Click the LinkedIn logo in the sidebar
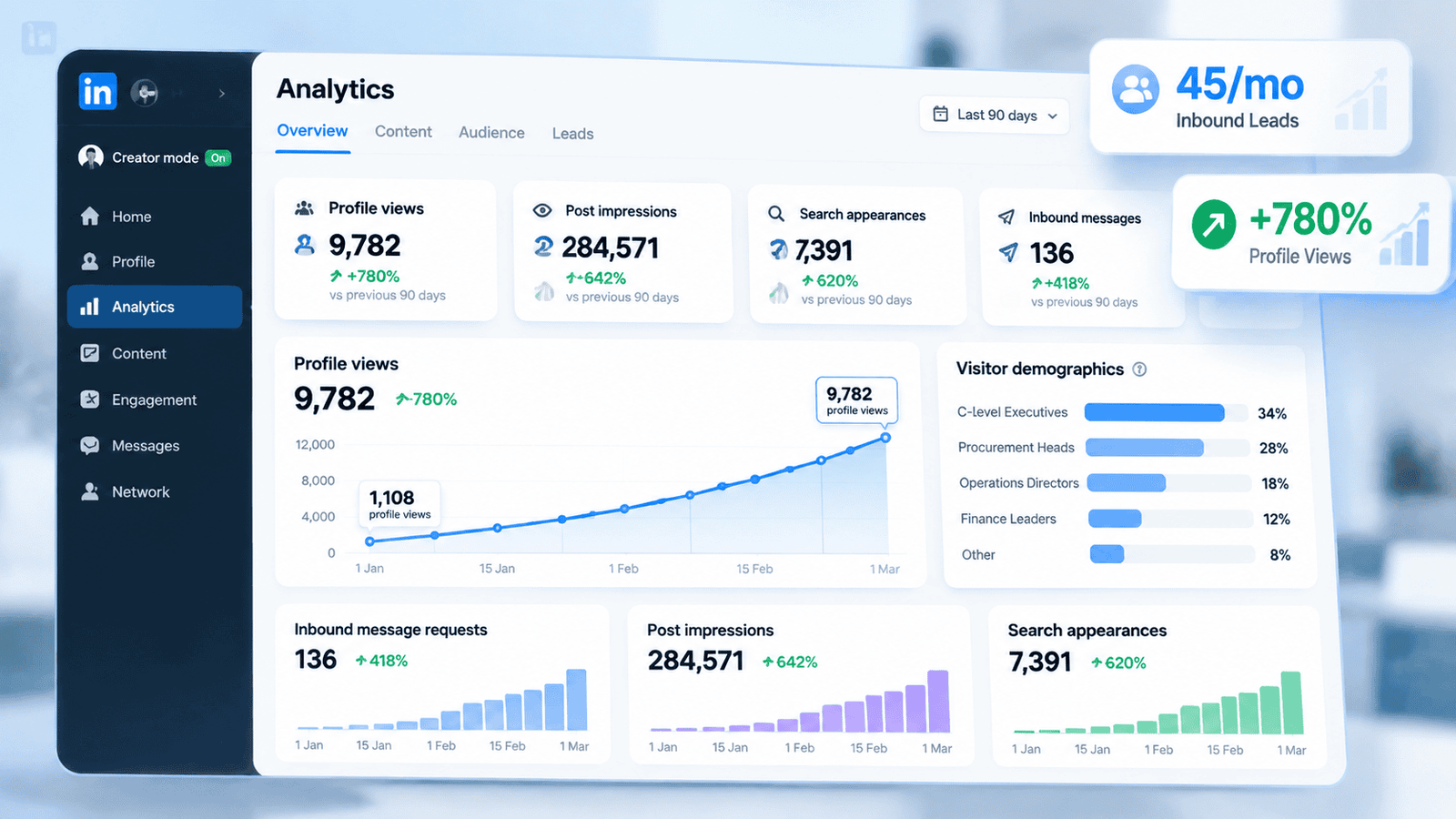 pyautogui.click(x=97, y=91)
